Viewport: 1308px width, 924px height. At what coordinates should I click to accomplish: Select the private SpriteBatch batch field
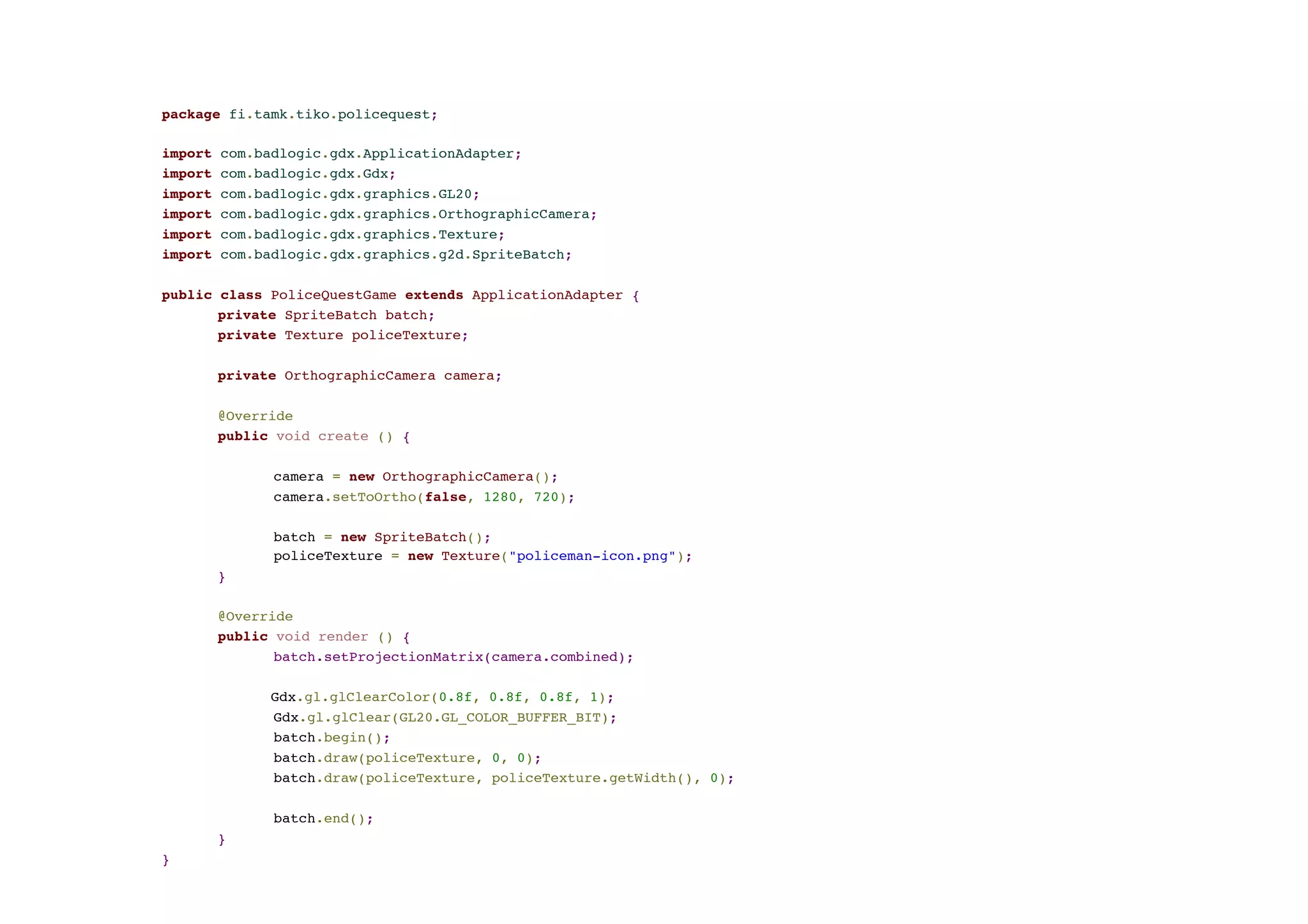[x=326, y=315]
